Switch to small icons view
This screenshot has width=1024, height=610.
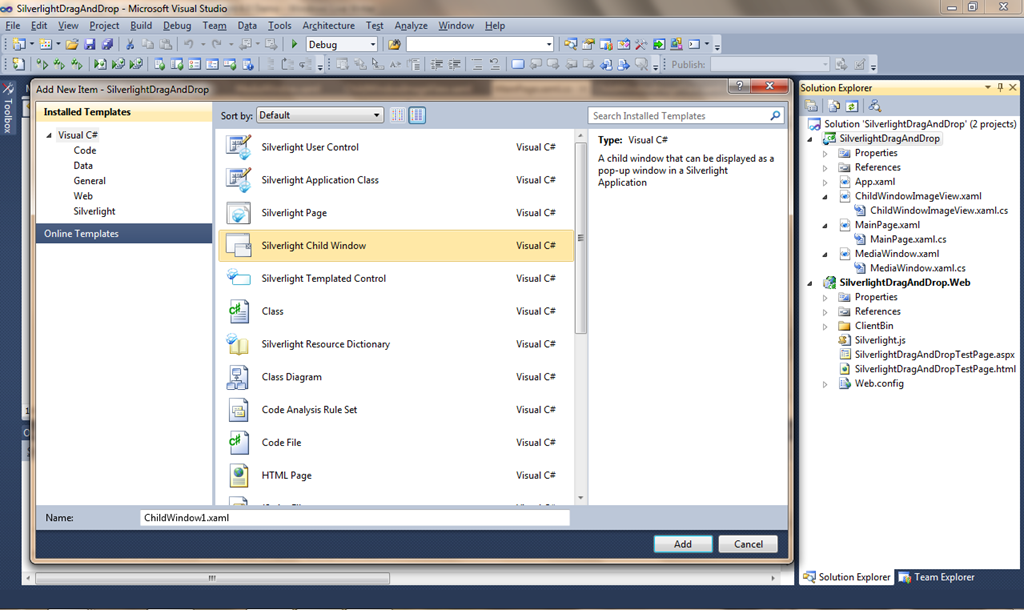pos(398,116)
